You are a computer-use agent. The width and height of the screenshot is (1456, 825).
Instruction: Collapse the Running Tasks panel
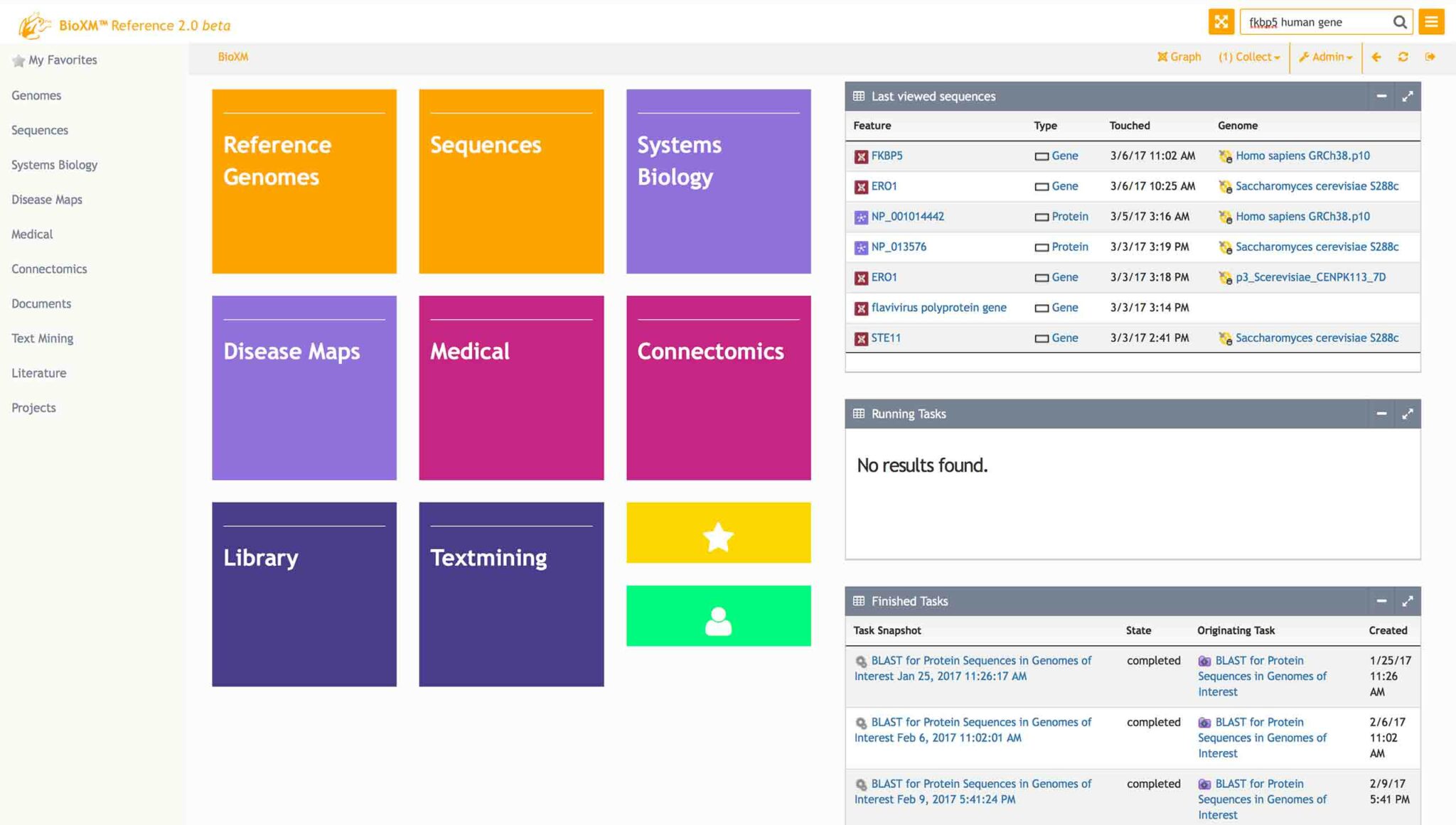pos(1382,414)
